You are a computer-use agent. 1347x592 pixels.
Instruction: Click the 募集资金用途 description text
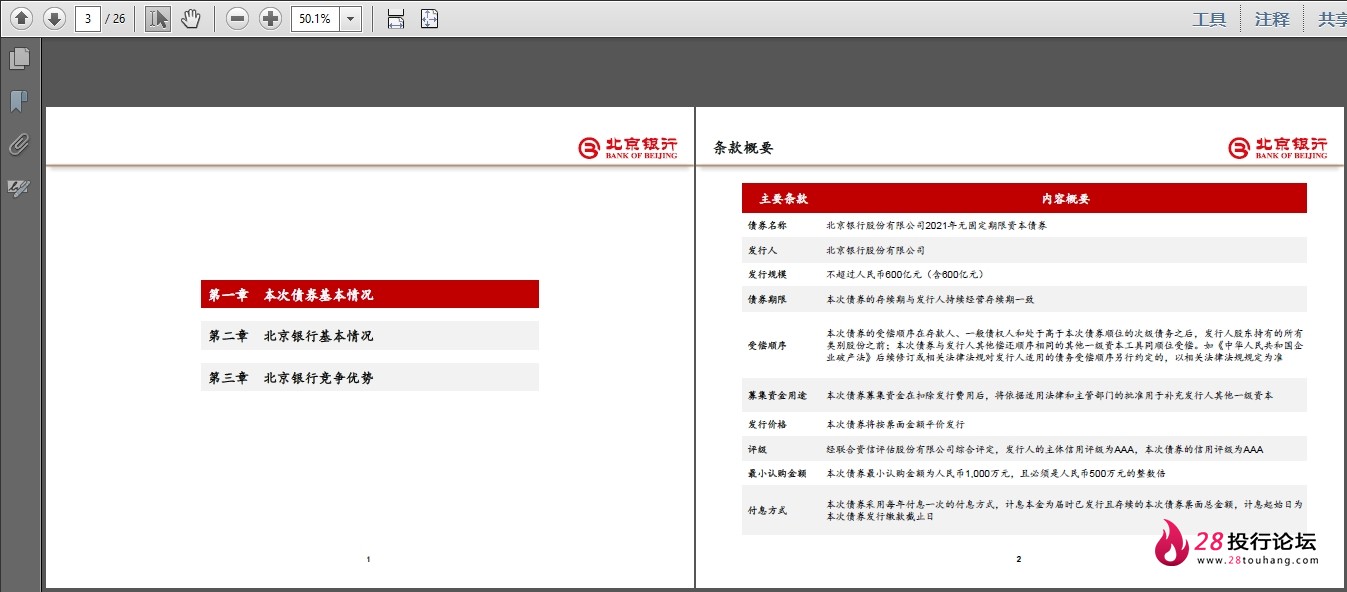(x=1050, y=395)
